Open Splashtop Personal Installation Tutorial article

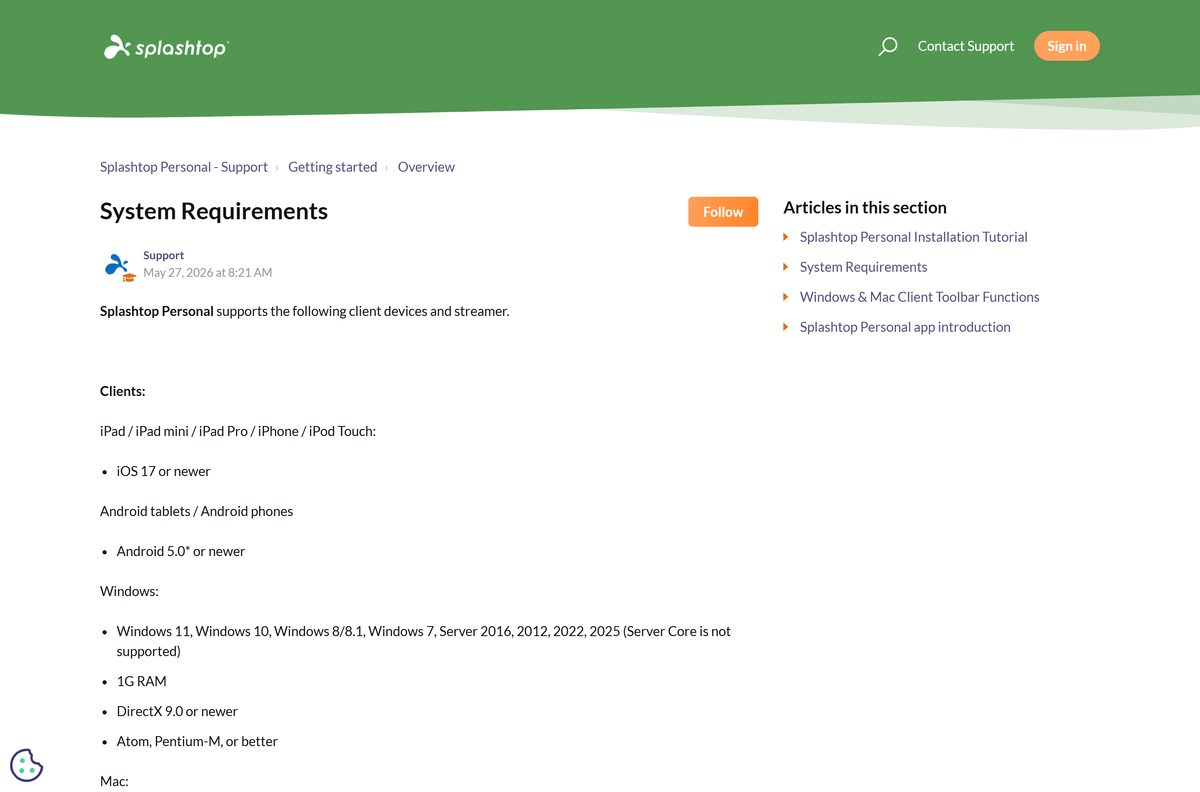click(914, 237)
